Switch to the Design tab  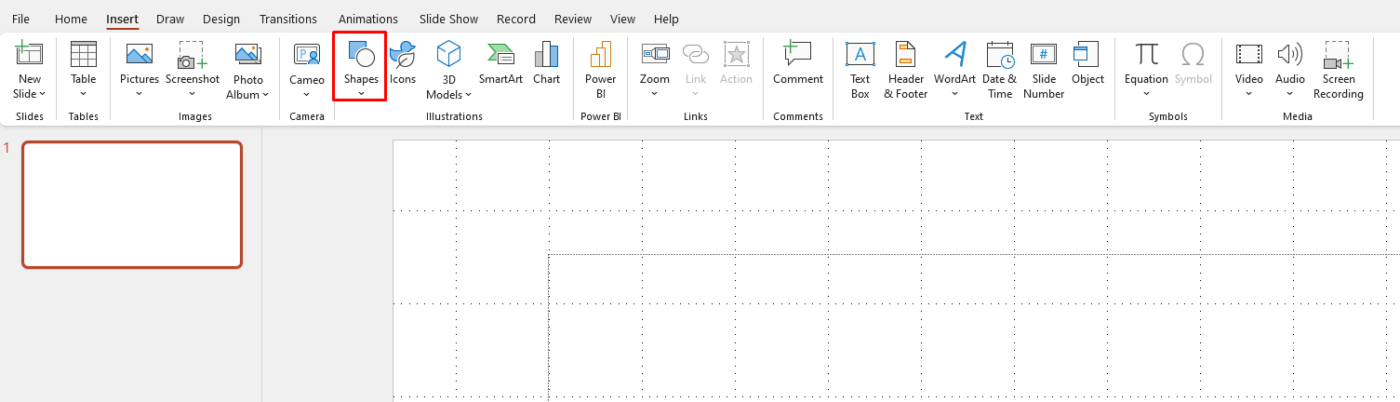[x=221, y=19]
